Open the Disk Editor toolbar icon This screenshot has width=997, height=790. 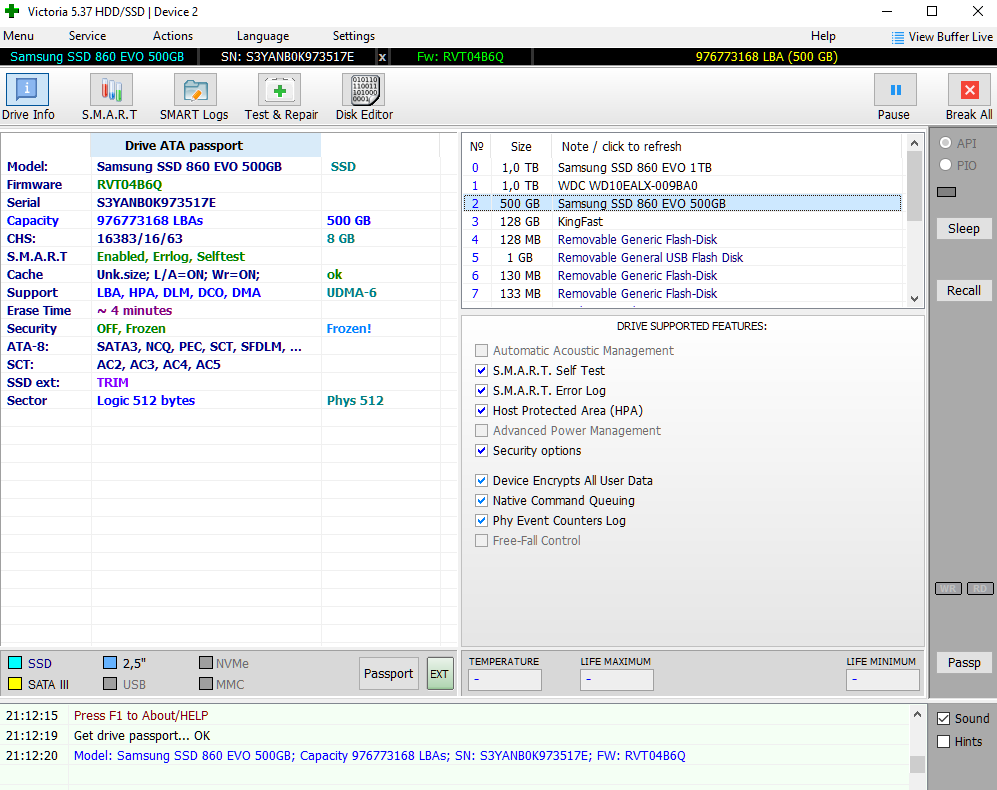(x=364, y=90)
